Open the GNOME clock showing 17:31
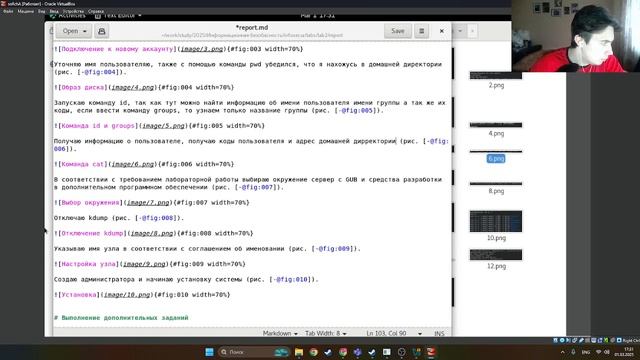The image size is (640, 360). [x=318, y=16]
